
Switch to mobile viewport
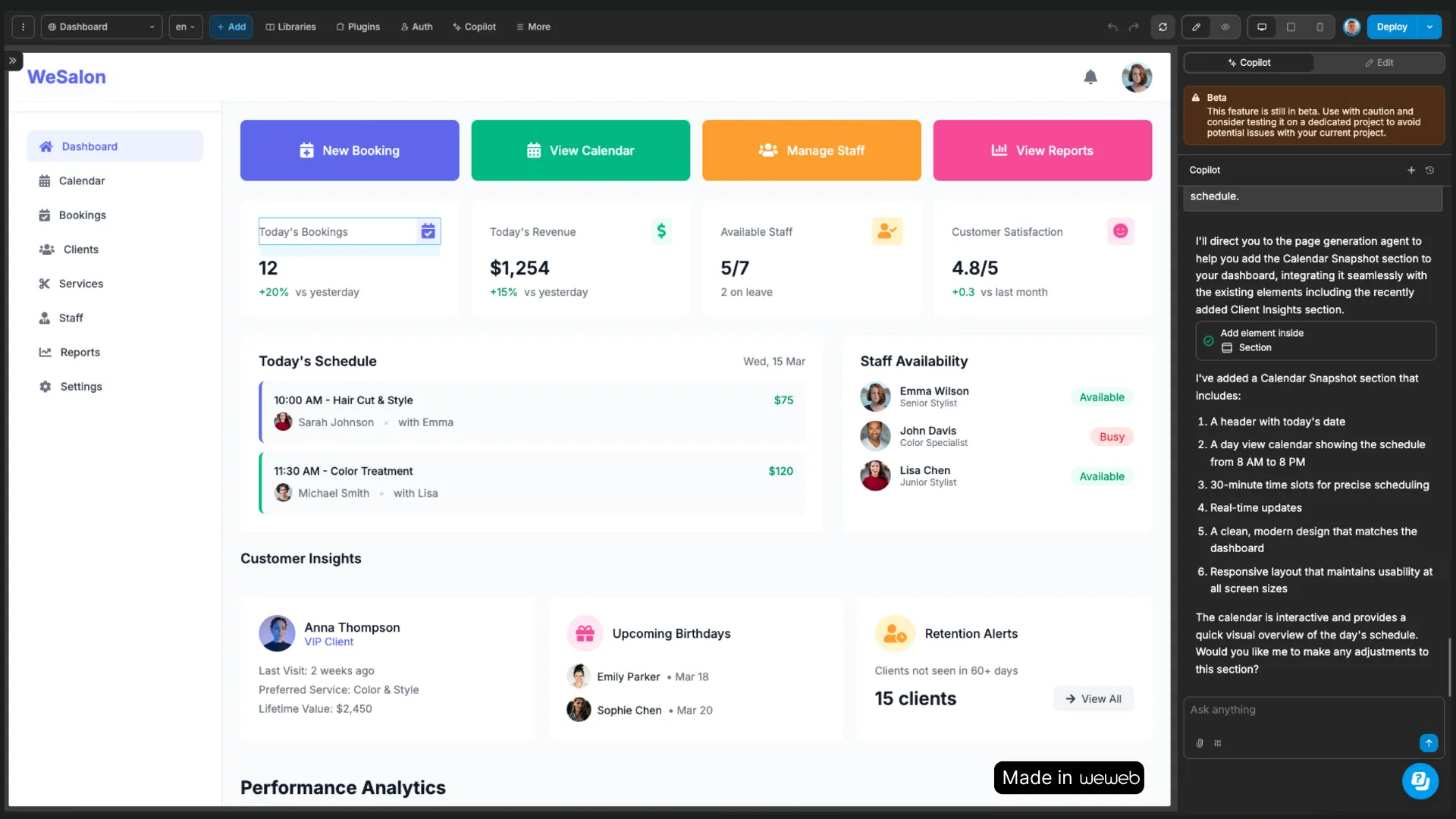tap(1319, 27)
